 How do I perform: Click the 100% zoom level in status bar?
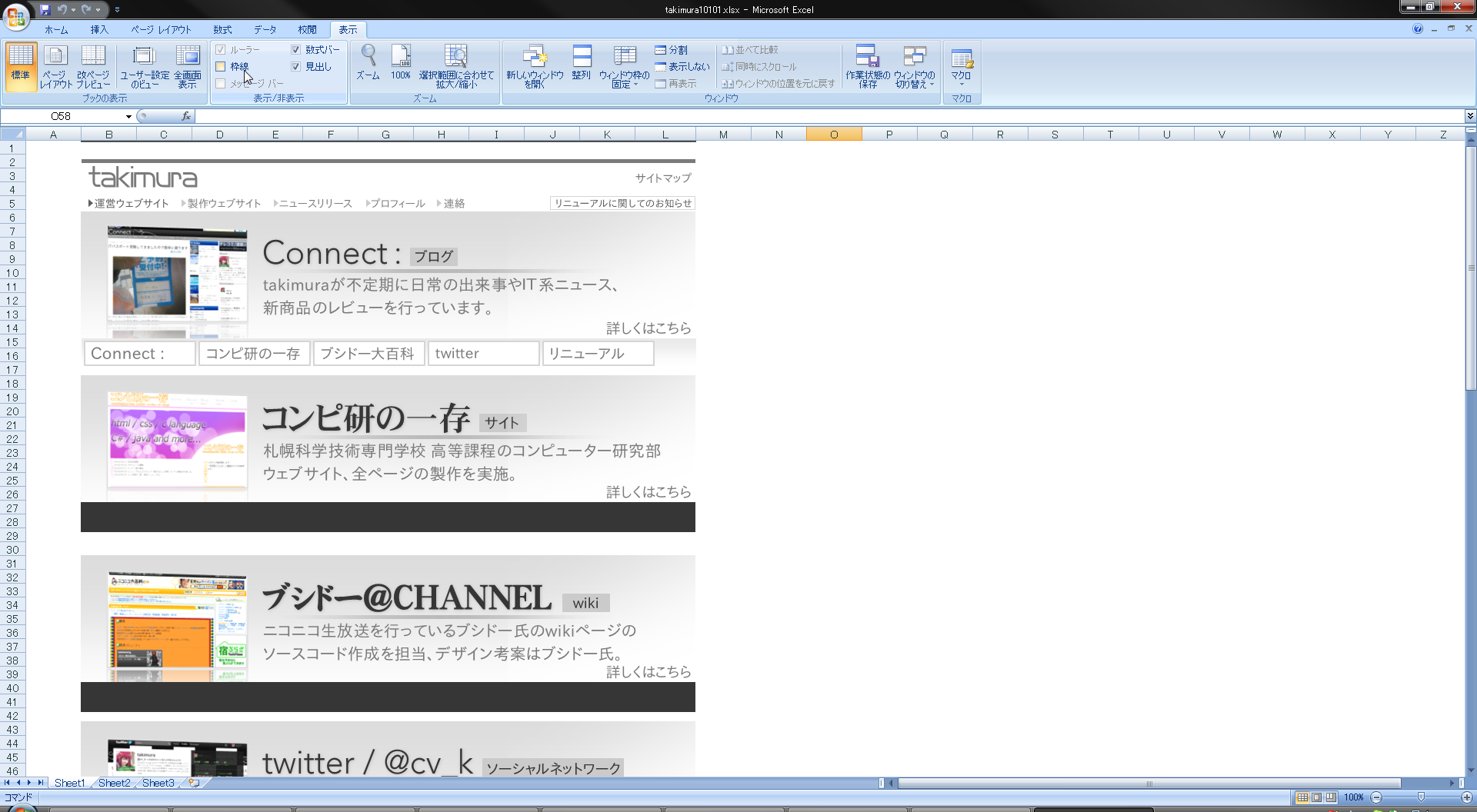pyautogui.click(x=1354, y=797)
